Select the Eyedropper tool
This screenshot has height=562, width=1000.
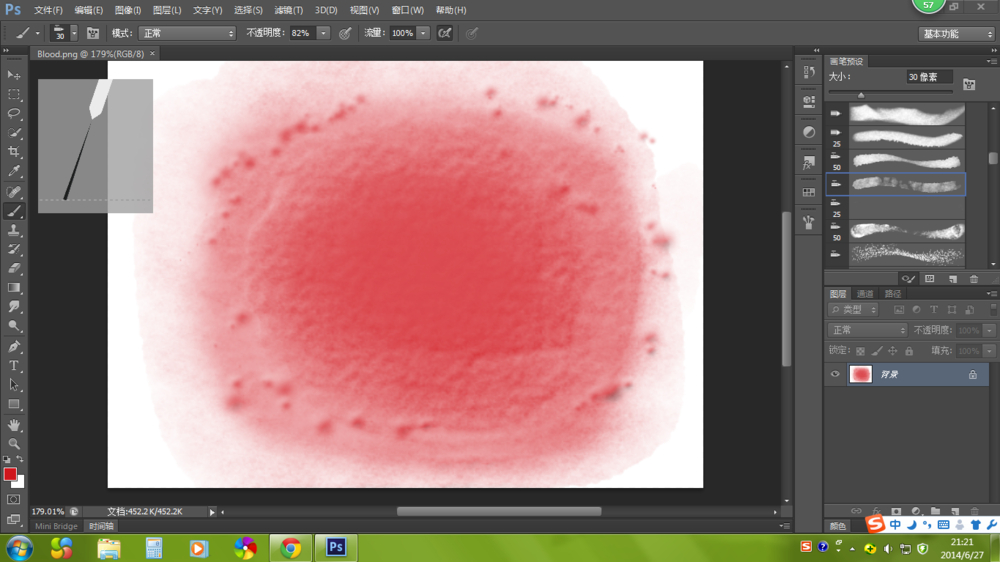pos(14,171)
